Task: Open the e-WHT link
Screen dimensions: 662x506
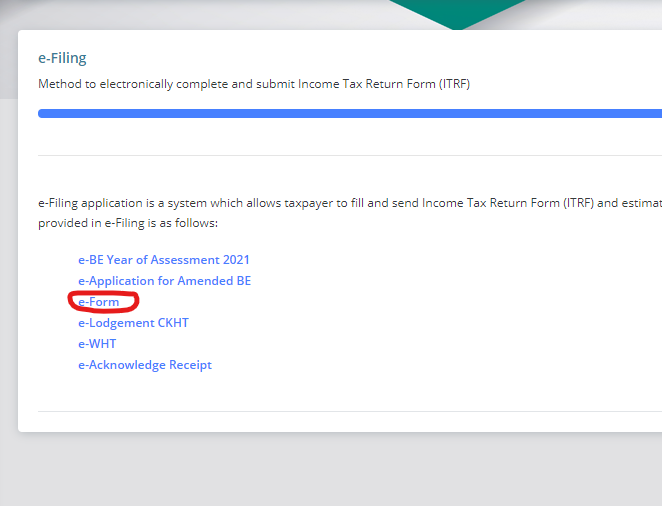Action: (x=97, y=344)
